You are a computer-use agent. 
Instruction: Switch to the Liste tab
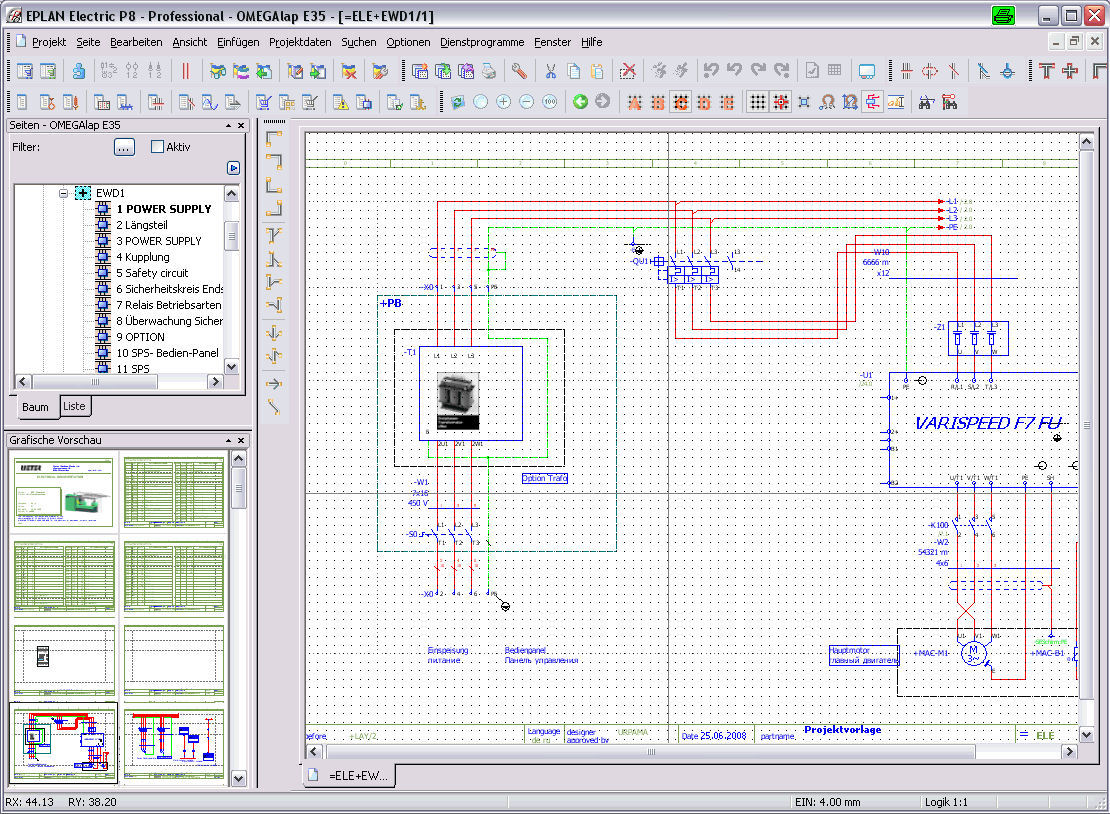[x=74, y=406]
